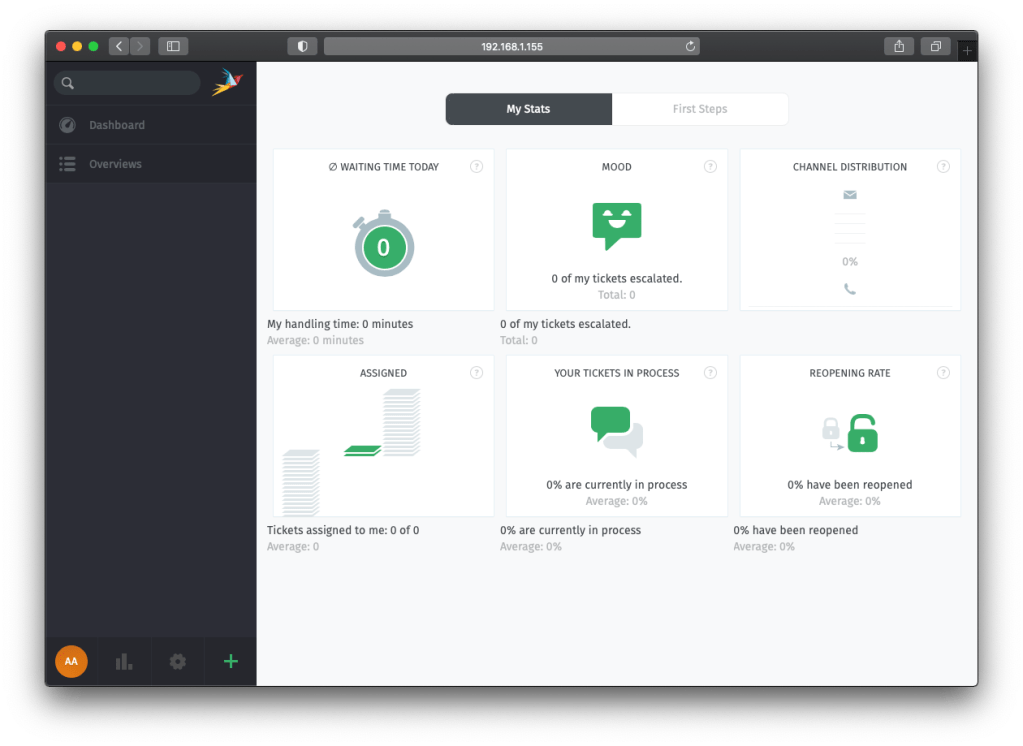This screenshot has height=746, width=1023.
Task: Switch to the First Steps tab
Action: point(700,109)
